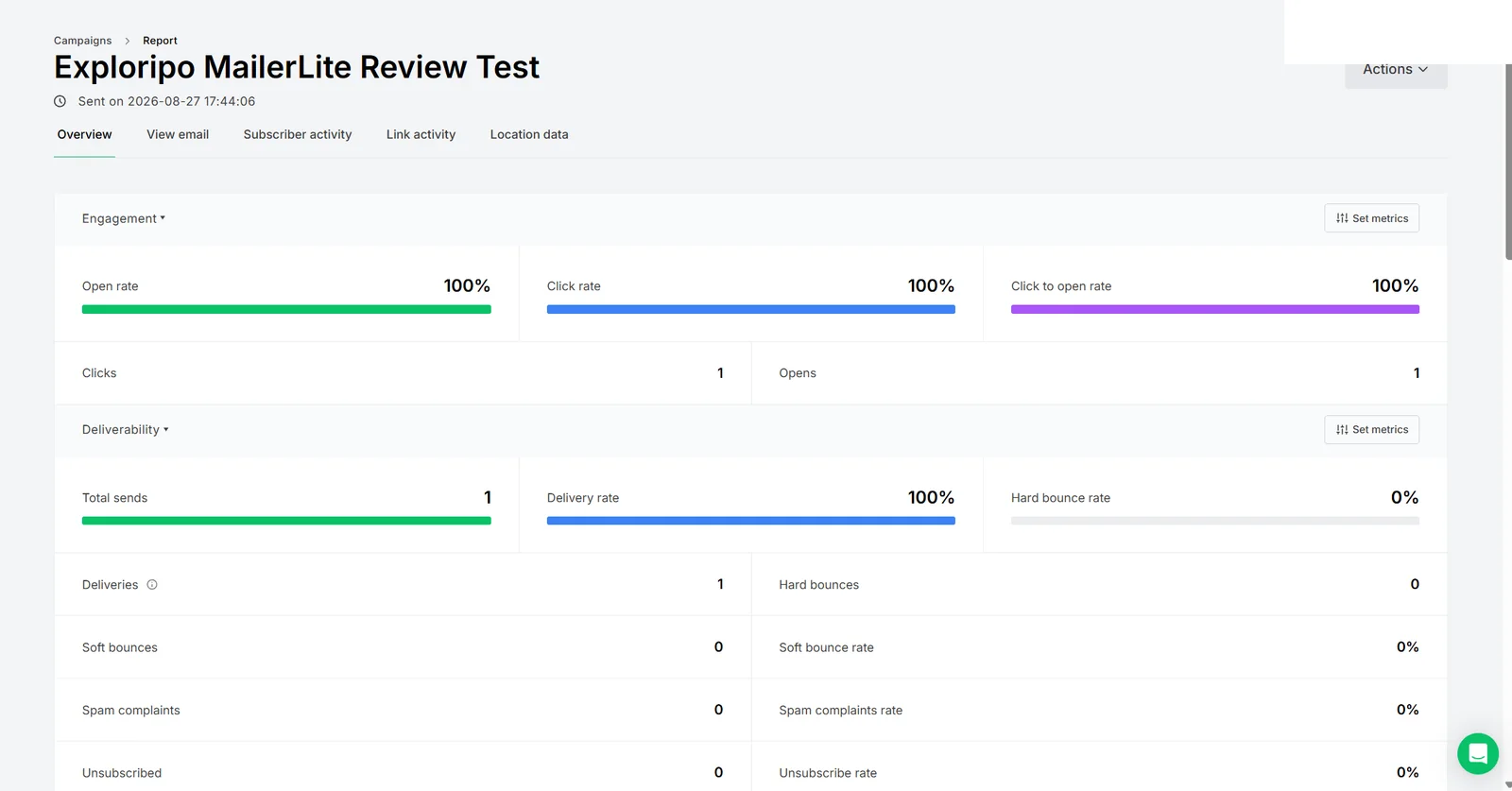Screen dimensions: 1512x791
Task: Click the 'Click rate' metric label
Action: point(574,286)
